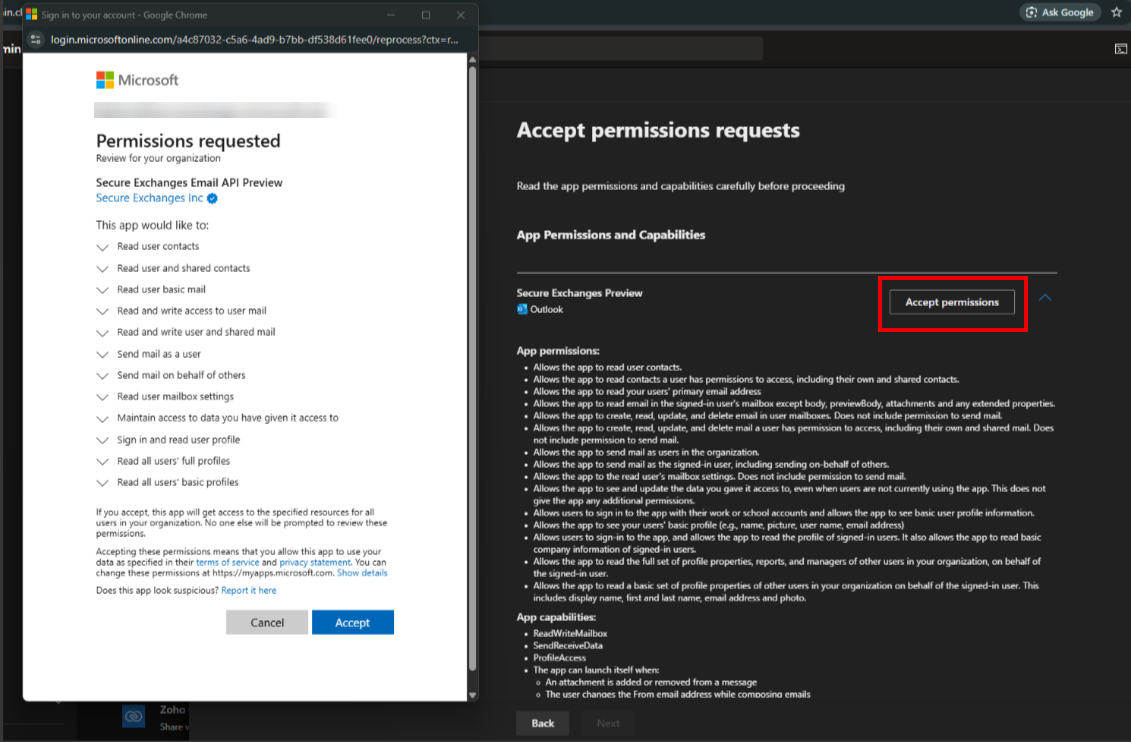Bookmark the page with the star icon
Screen dimensions: 1131x742
[1117, 12]
